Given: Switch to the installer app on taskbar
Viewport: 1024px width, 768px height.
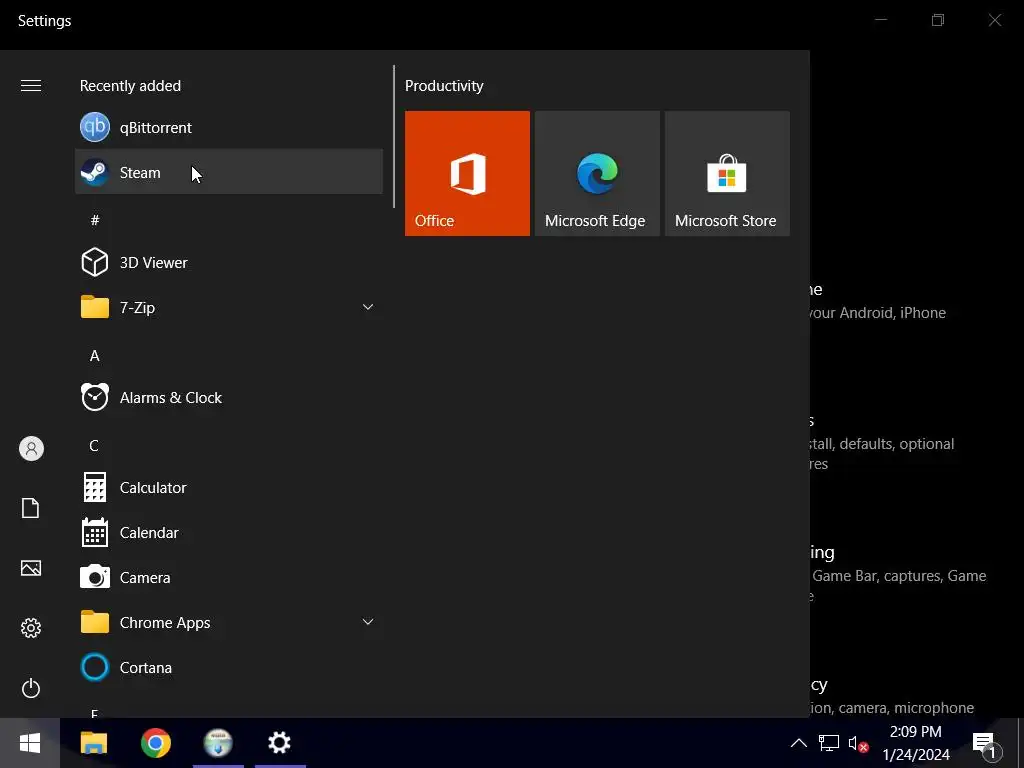Looking at the screenshot, I should [x=218, y=743].
